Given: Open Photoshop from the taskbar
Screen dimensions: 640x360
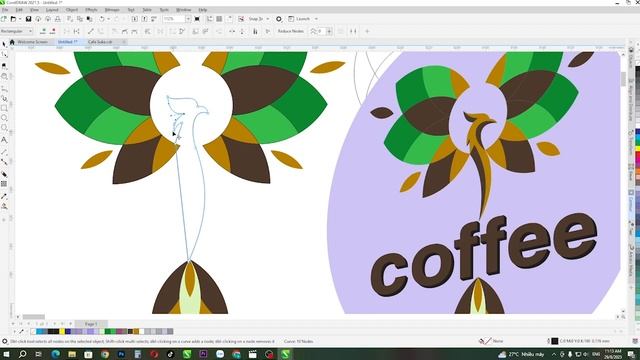Looking at the screenshot, I should 121,354.
